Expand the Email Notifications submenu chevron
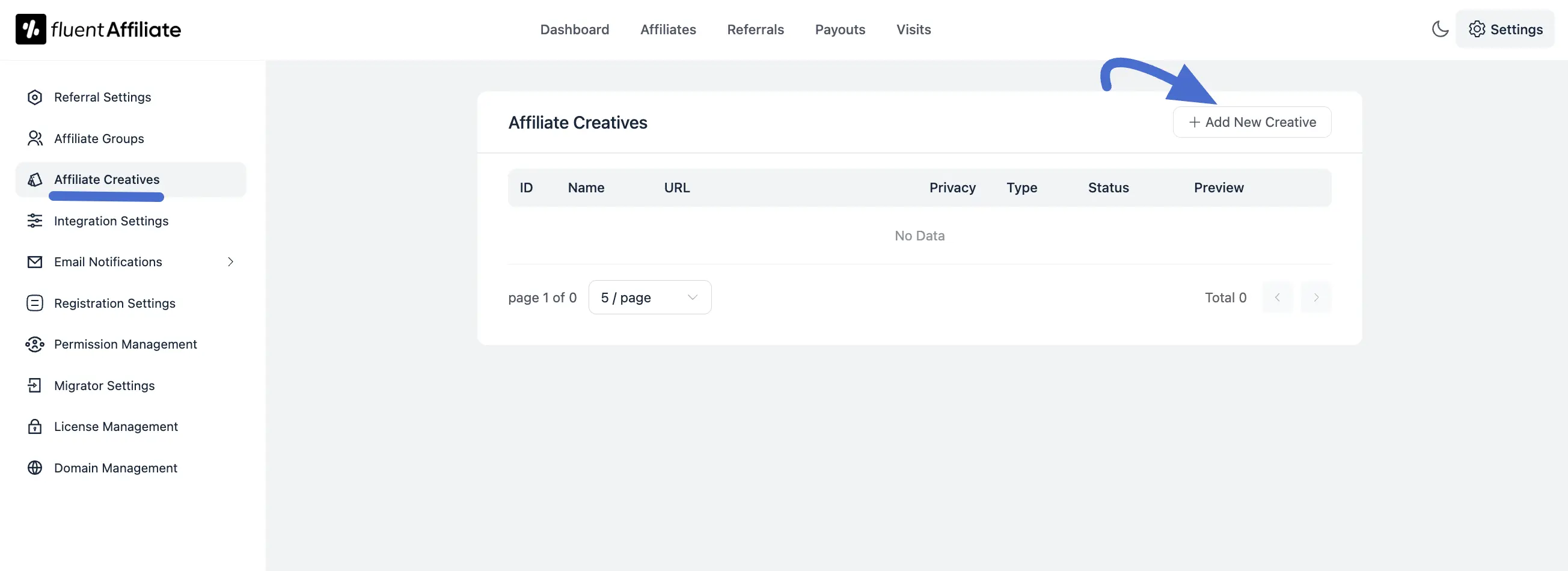1568x571 pixels. click(x=230, y=262)
